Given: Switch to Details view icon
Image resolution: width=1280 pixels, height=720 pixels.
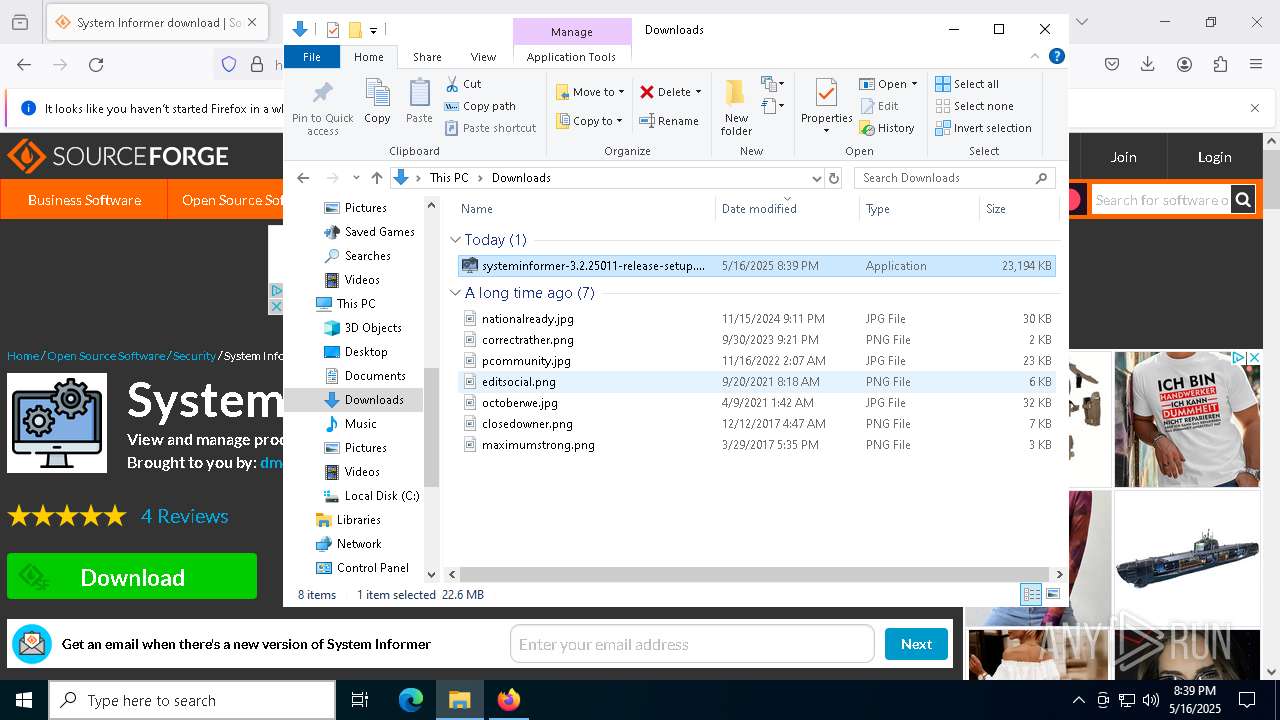Looking at the screenshot, I should click(x=1031, y=594).
